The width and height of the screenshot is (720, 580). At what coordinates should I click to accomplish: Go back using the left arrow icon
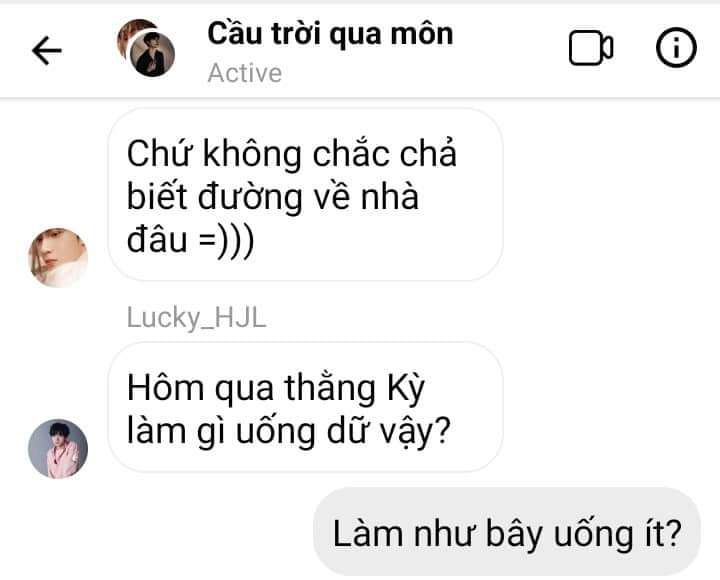47,51
